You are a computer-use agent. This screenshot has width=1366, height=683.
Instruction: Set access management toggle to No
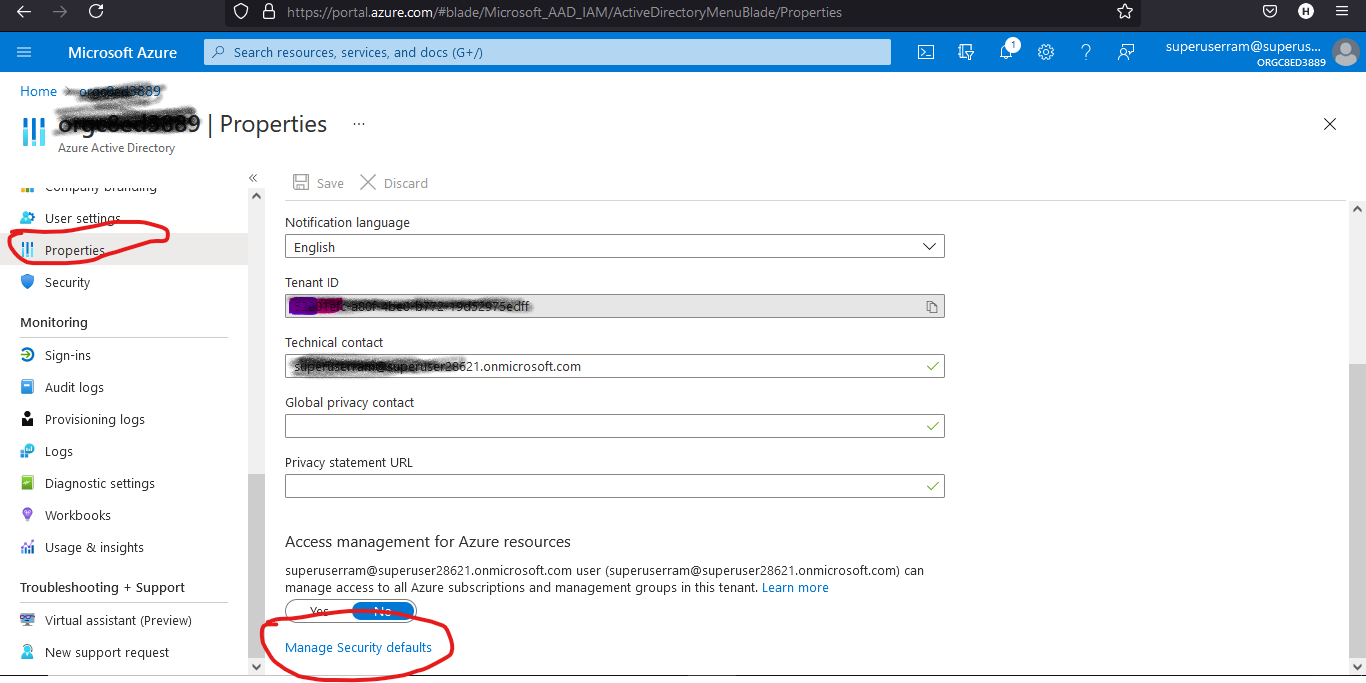click(x=383, y=611)
